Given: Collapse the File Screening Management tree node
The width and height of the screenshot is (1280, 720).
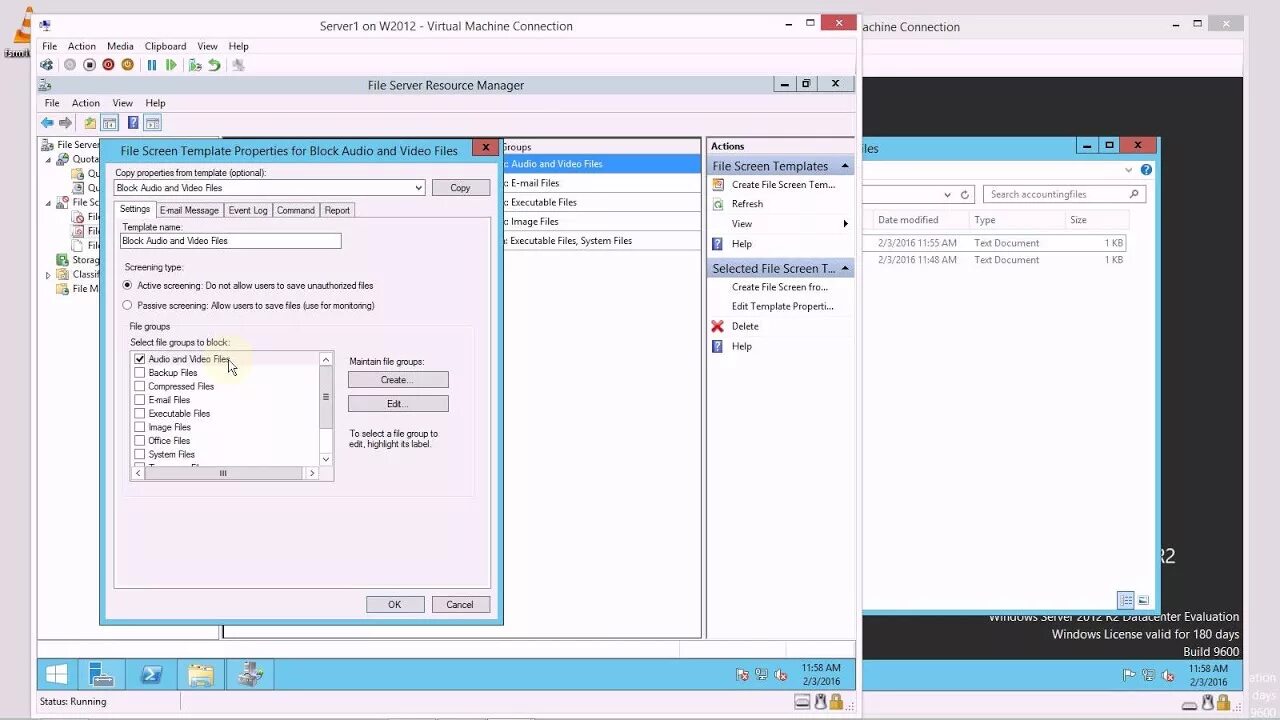Looking at the screenshot, I should pos(48,203).
